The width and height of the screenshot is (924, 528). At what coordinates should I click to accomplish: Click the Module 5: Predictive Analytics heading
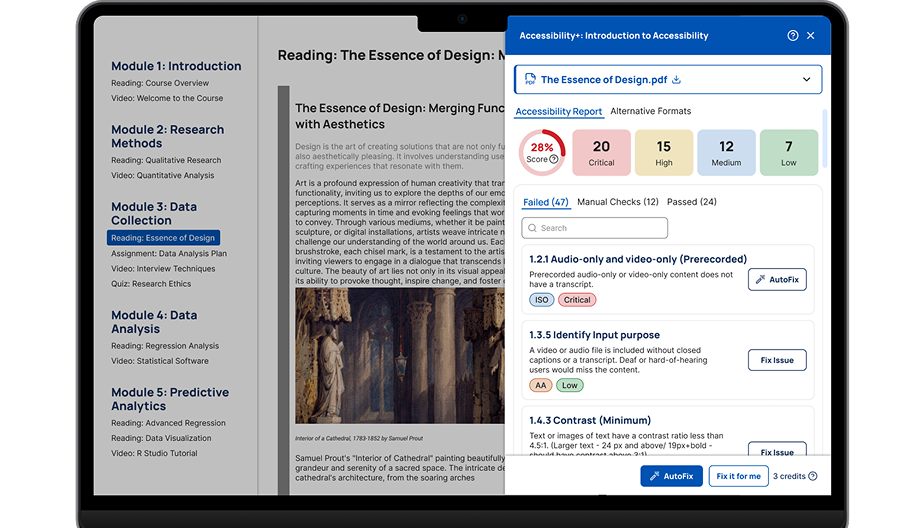tap(170, 399)
